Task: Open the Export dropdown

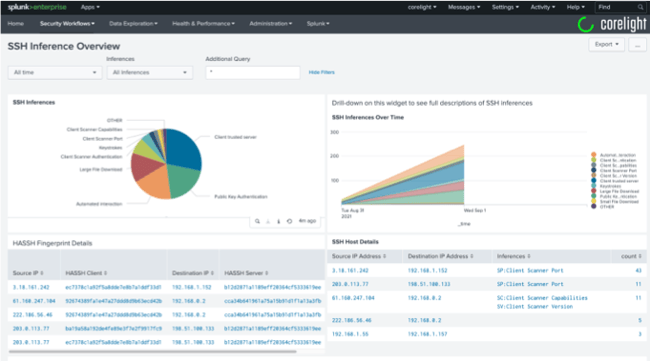Action: [606, 44]
